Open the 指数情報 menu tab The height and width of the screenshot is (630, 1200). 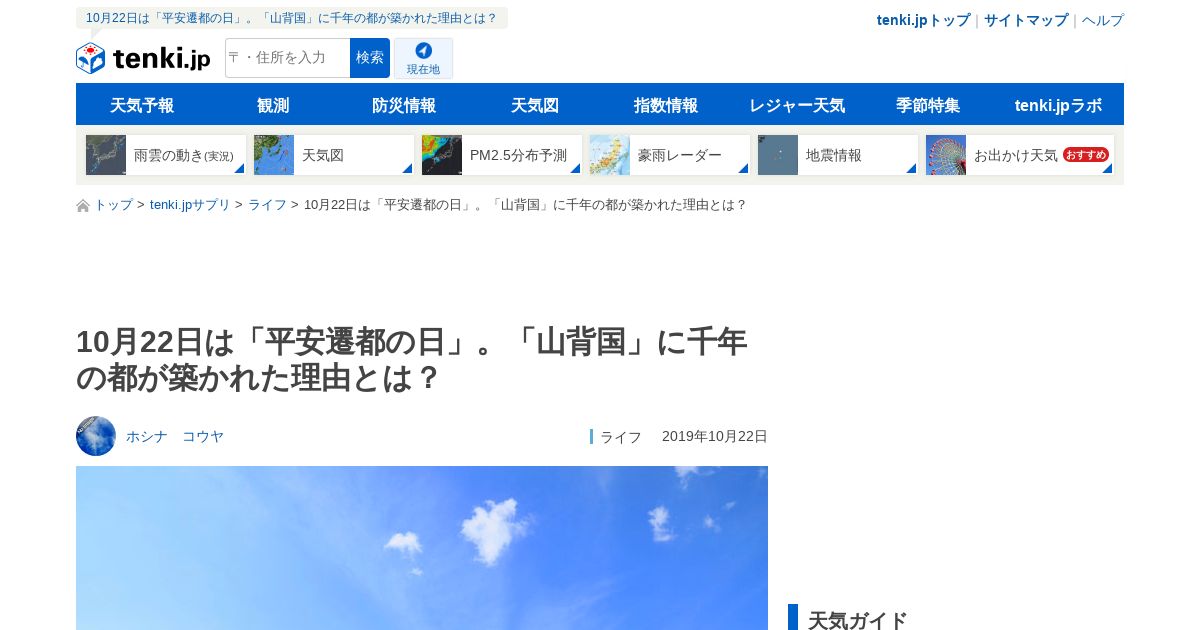(666, 105)
